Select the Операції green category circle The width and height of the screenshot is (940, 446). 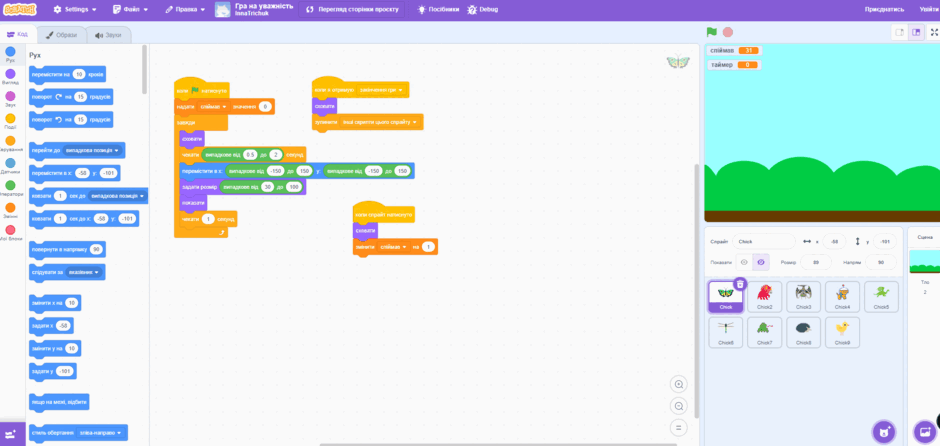[10, 189]
